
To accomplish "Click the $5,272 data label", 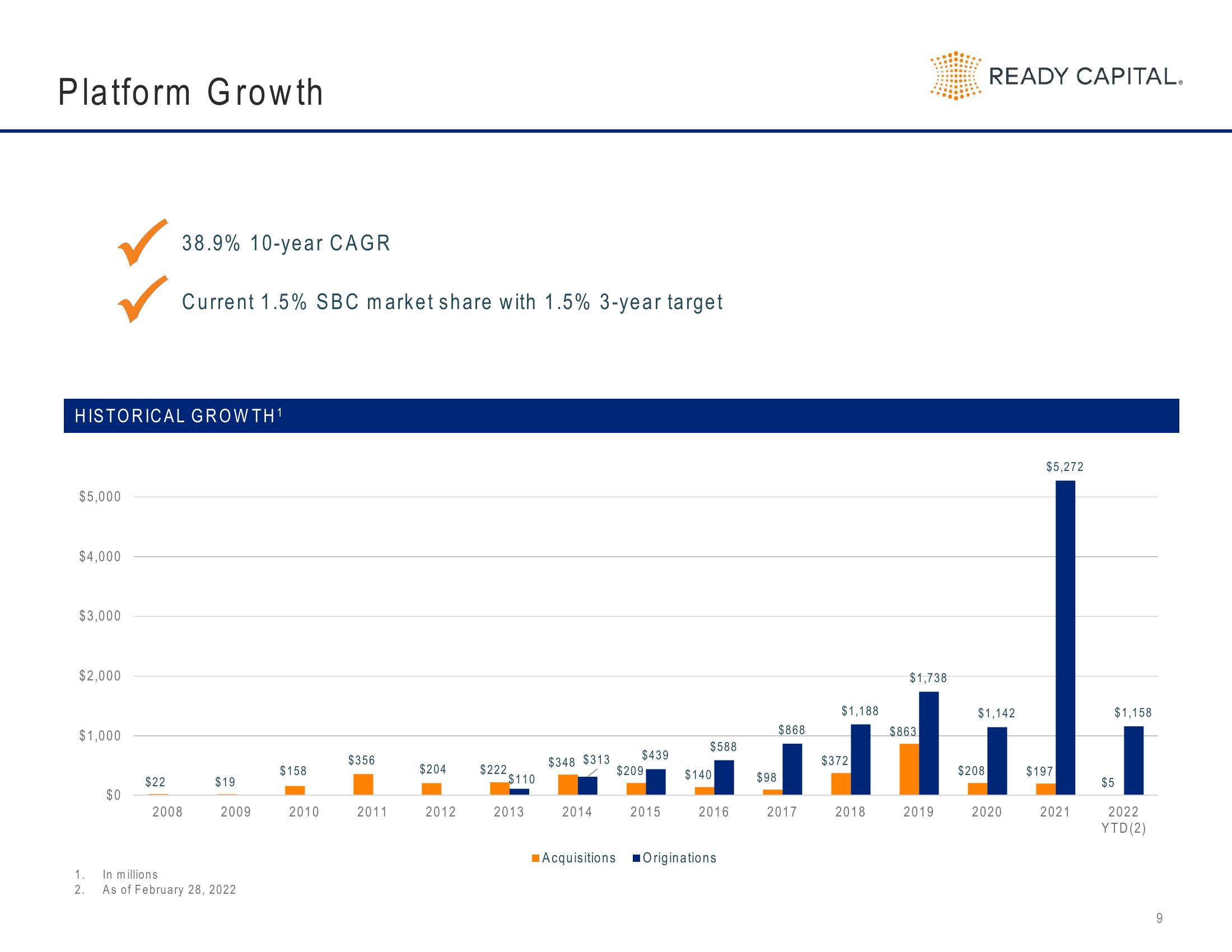I will tap(1065, 466).
